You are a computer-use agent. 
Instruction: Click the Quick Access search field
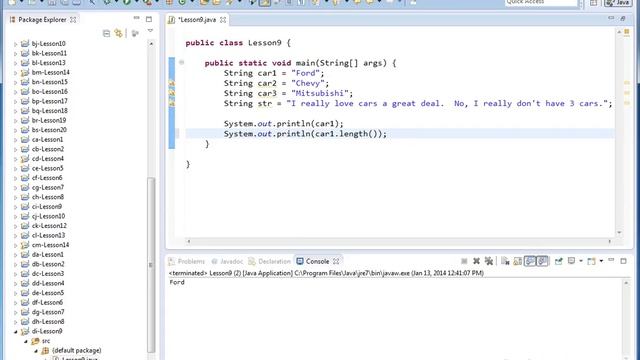541,2
